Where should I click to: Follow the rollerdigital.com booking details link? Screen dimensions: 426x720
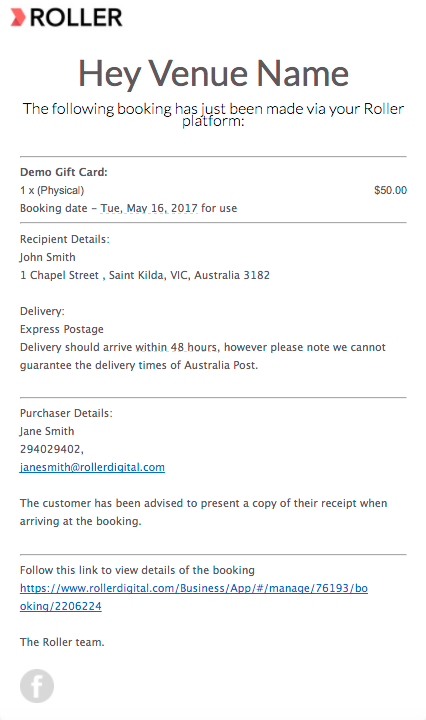click(194, 597)
